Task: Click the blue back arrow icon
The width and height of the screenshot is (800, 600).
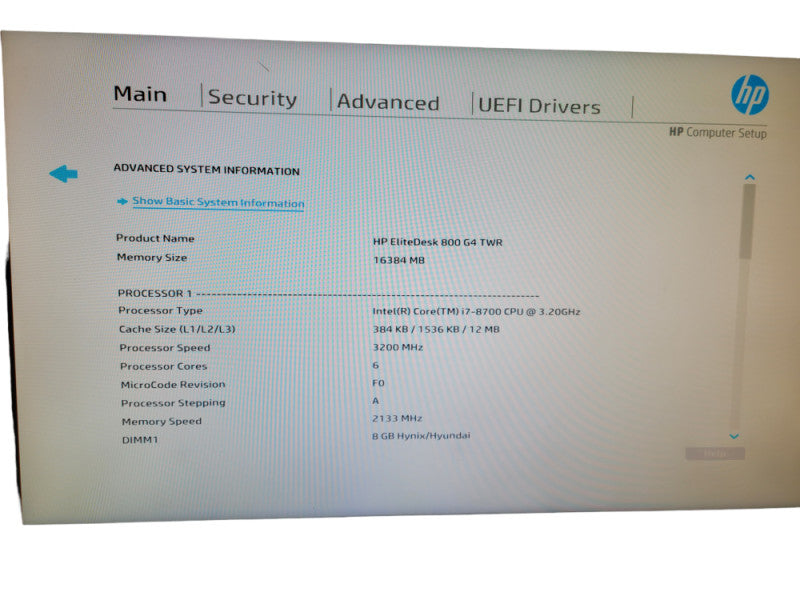Action: click(63, 173)
